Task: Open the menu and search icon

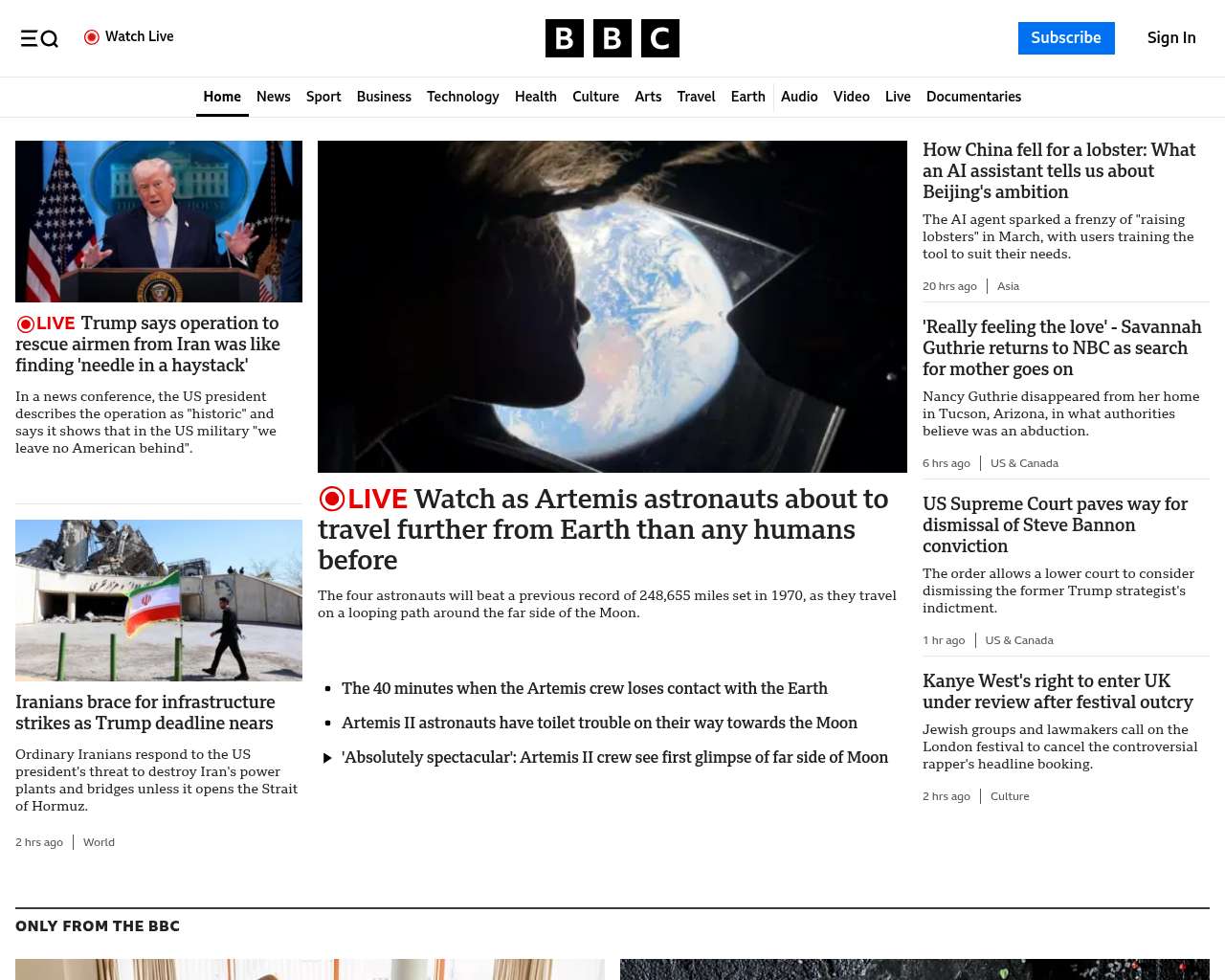Action: (x=39, y=38)
